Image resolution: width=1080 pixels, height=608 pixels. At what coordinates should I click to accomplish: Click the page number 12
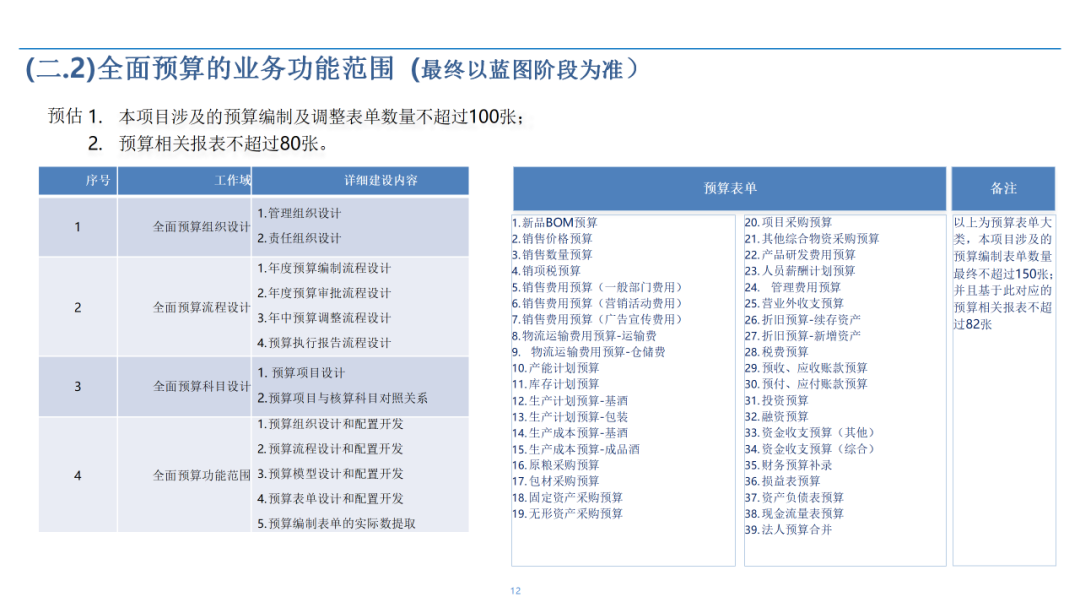pos(515,591)
